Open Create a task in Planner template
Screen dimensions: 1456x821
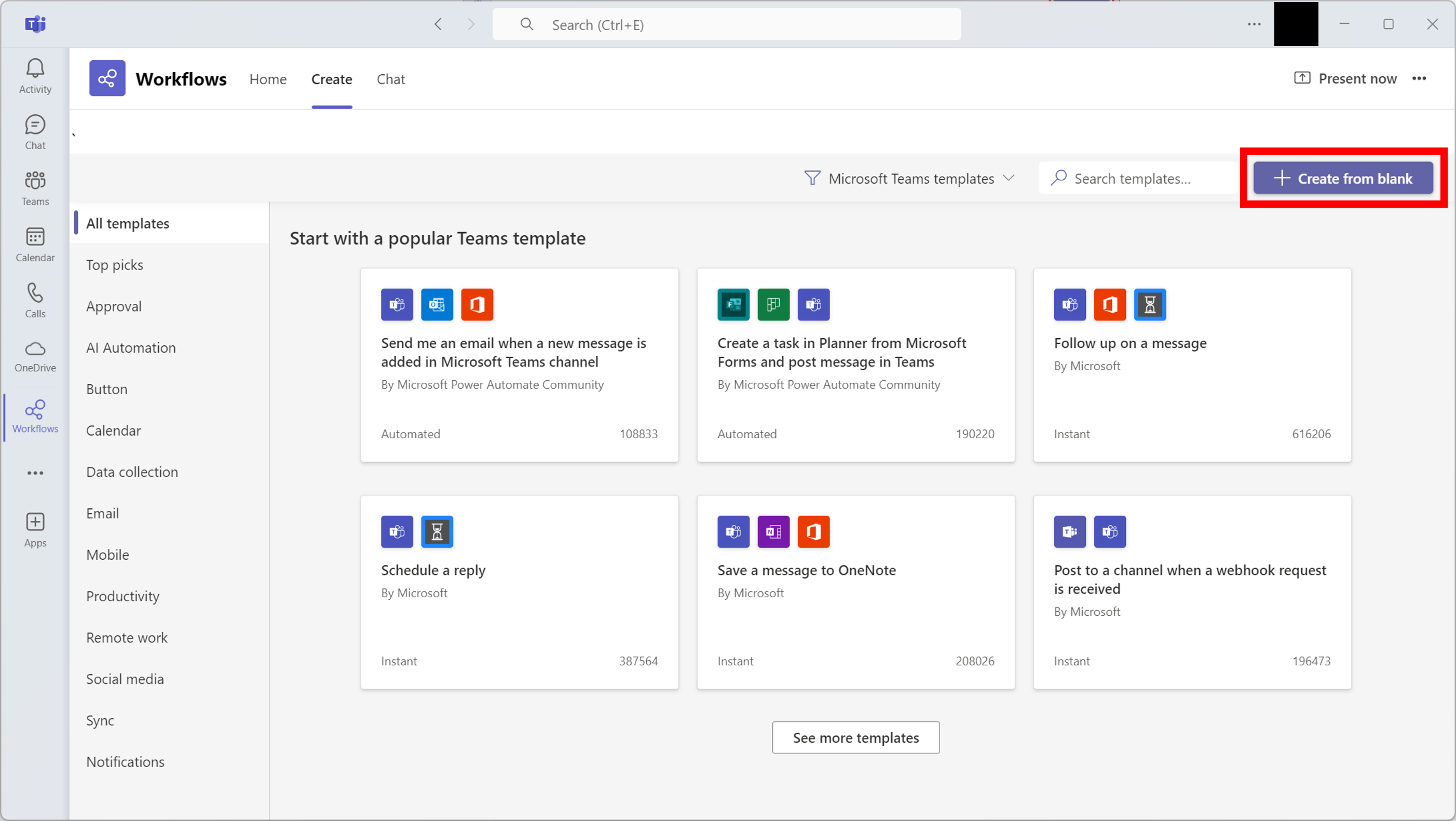pyautogui.click(x=856, y=365)
